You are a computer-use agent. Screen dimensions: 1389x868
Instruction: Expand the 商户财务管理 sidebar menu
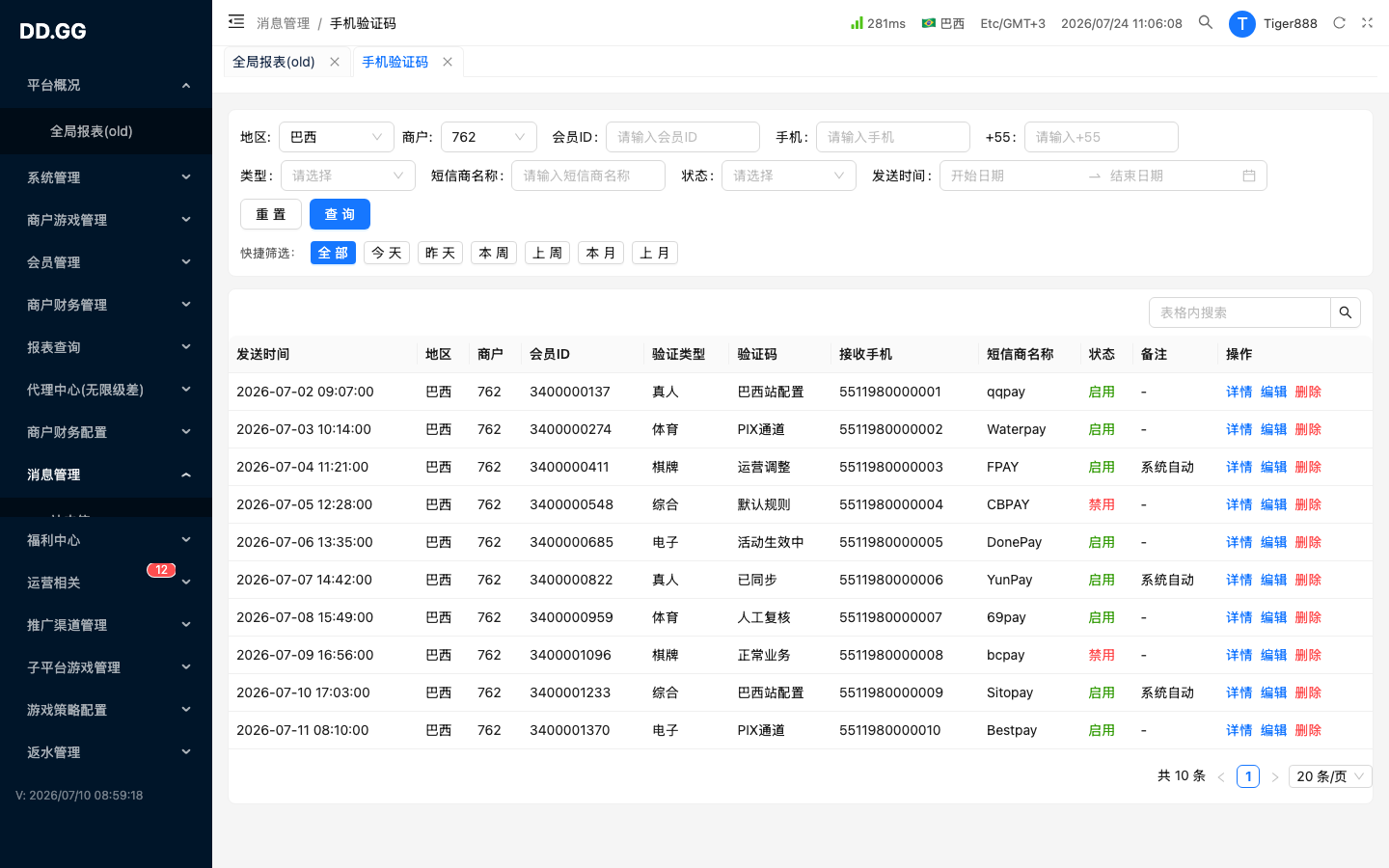[x=106, y=305]
